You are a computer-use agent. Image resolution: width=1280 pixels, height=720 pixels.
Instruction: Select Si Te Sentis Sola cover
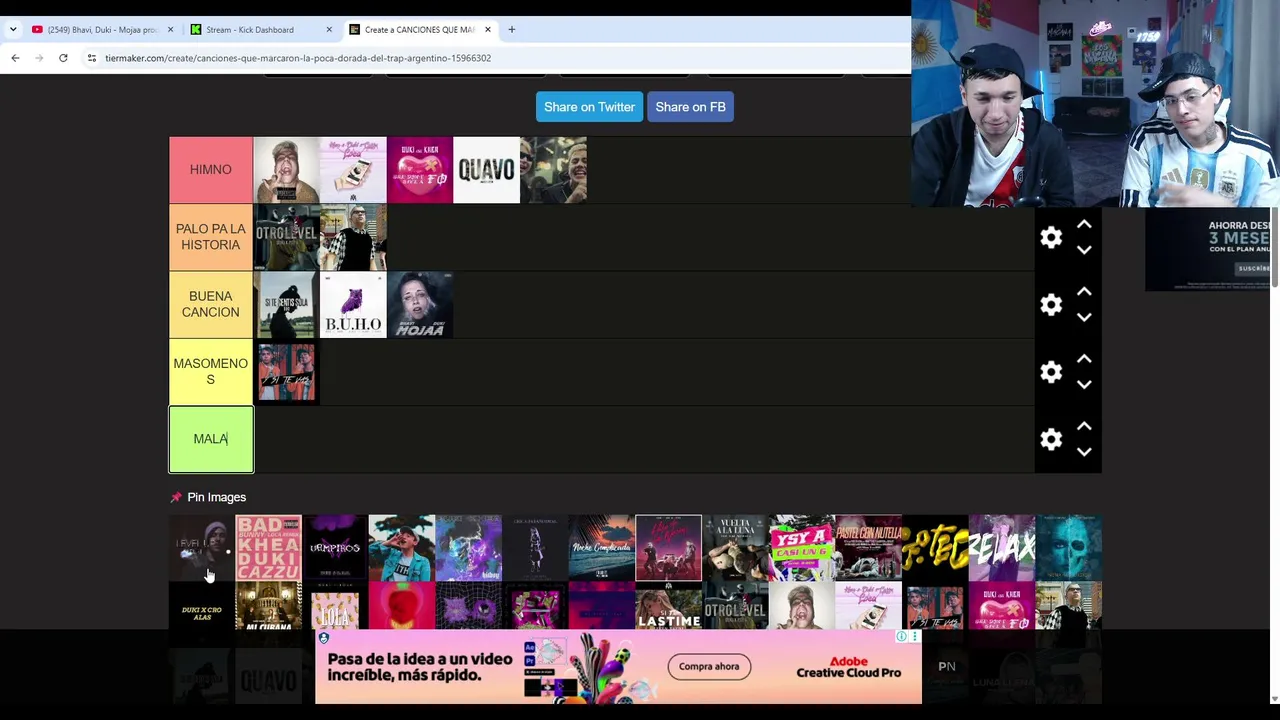[286, 304]
